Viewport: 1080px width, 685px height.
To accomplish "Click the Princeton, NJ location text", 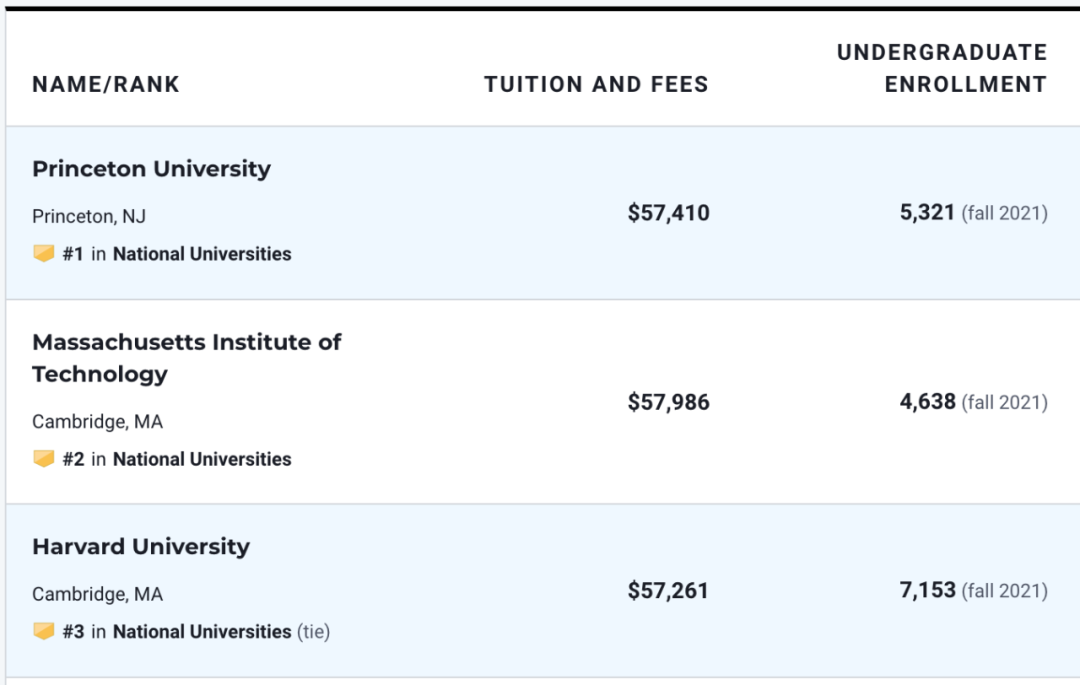I will pyautogui.click(x=89, y=217).
